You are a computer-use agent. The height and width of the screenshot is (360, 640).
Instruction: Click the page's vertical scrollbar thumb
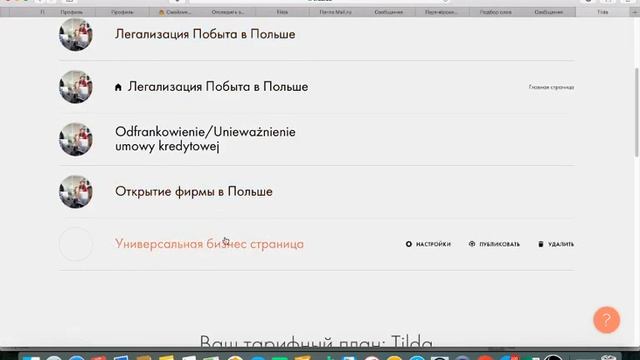tap(636, 112)
